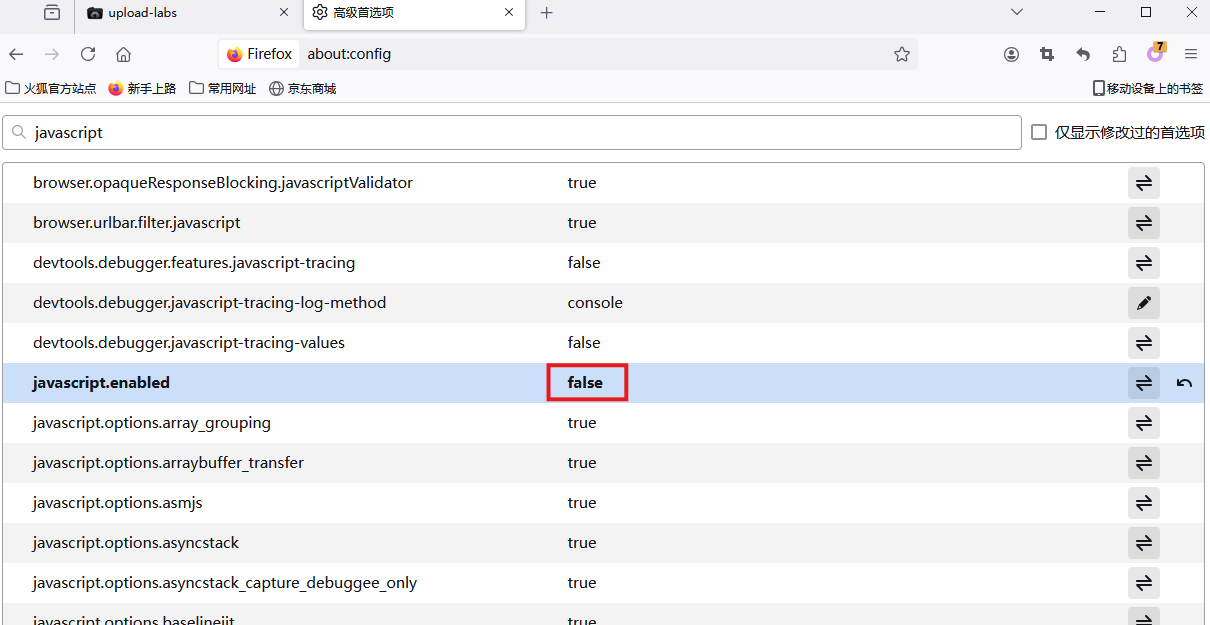Screen dimensions: 1210x625
Task: Click the purple extension icon with badge 7
Action: 1155,54
